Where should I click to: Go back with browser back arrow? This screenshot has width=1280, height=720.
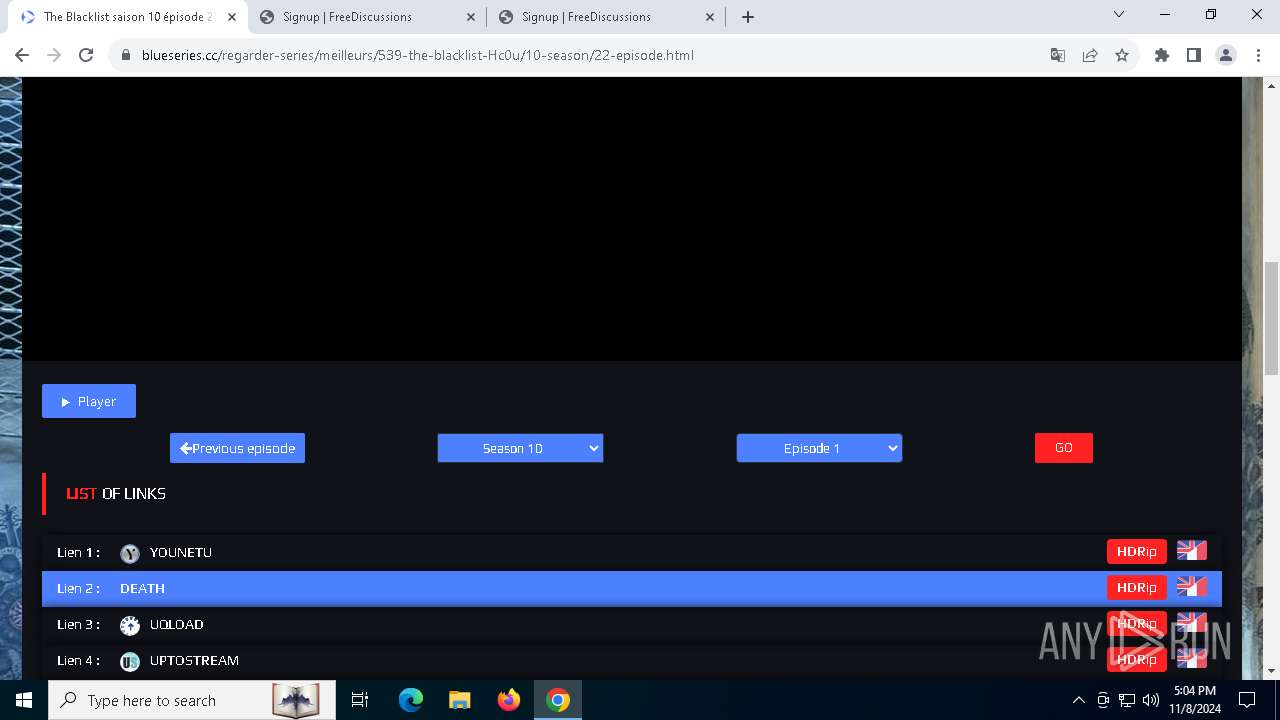point(22,55)
